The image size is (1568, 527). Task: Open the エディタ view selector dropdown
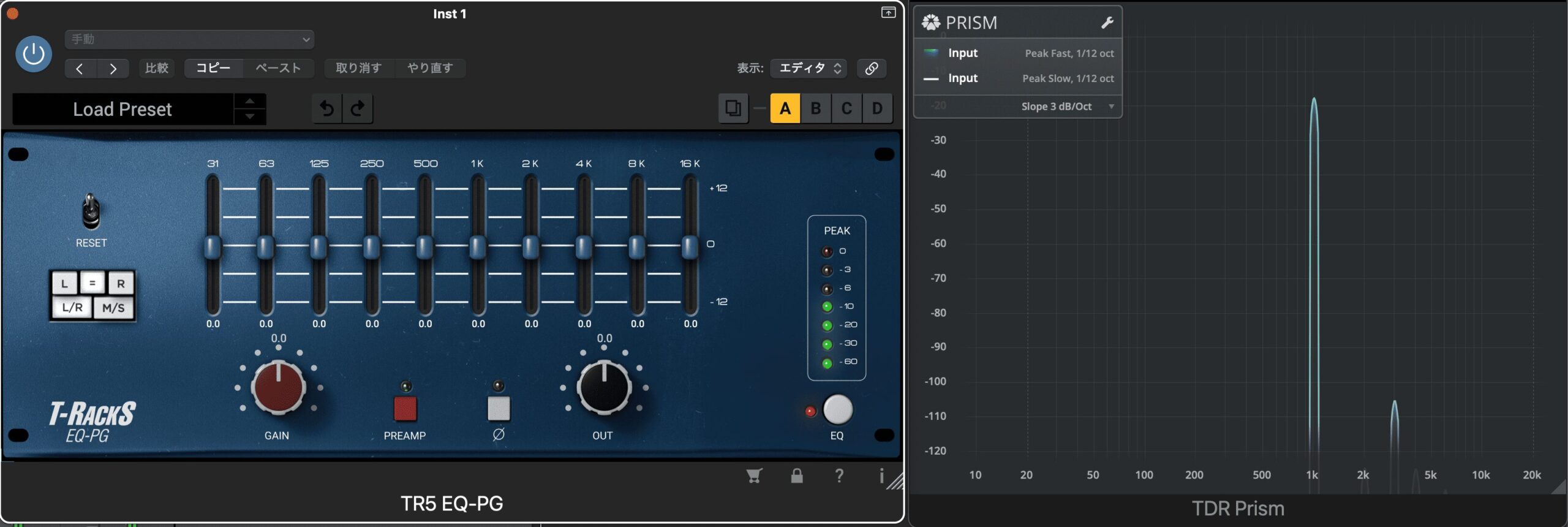pyautogui.click(x=809, y=68)
